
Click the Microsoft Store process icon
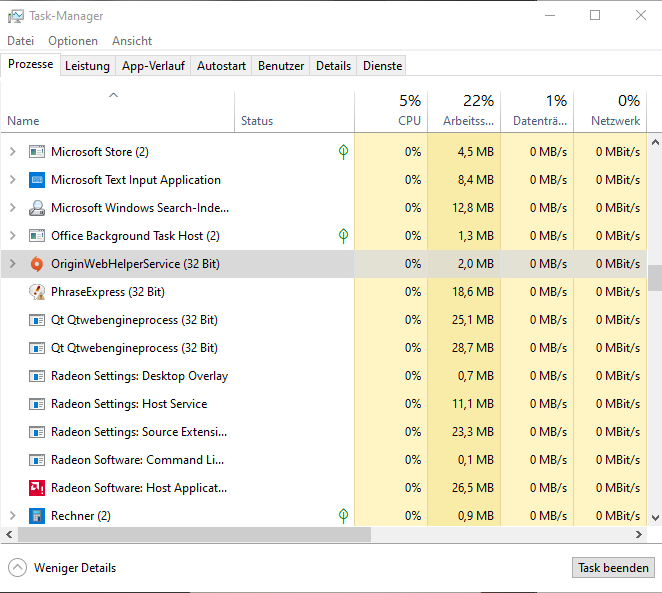pyautogui.click(x=37, y=152)
